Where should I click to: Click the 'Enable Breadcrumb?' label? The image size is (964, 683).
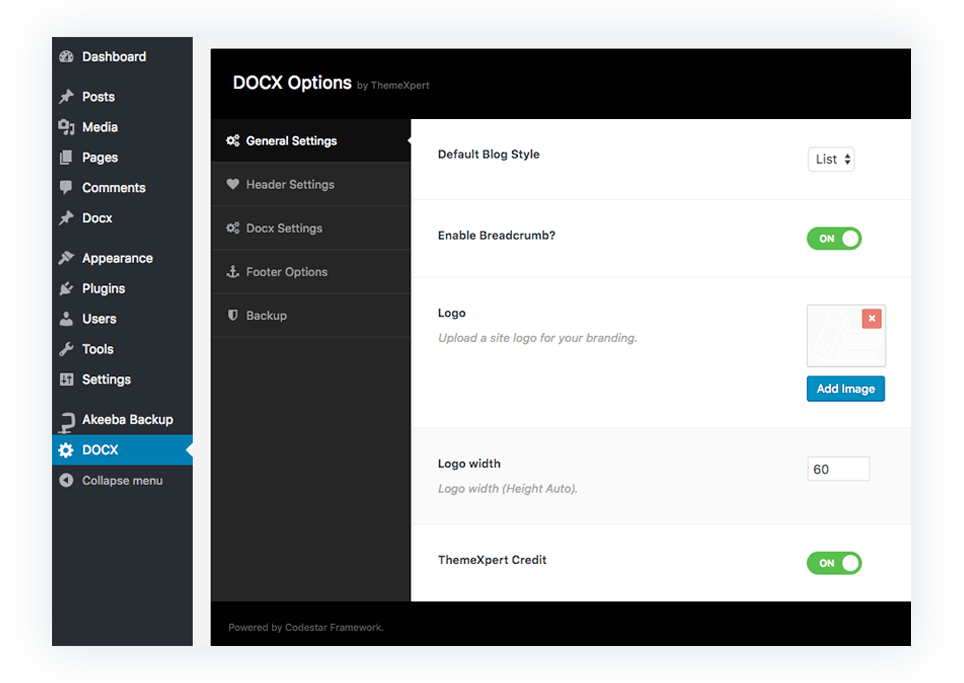pos(496,235)
